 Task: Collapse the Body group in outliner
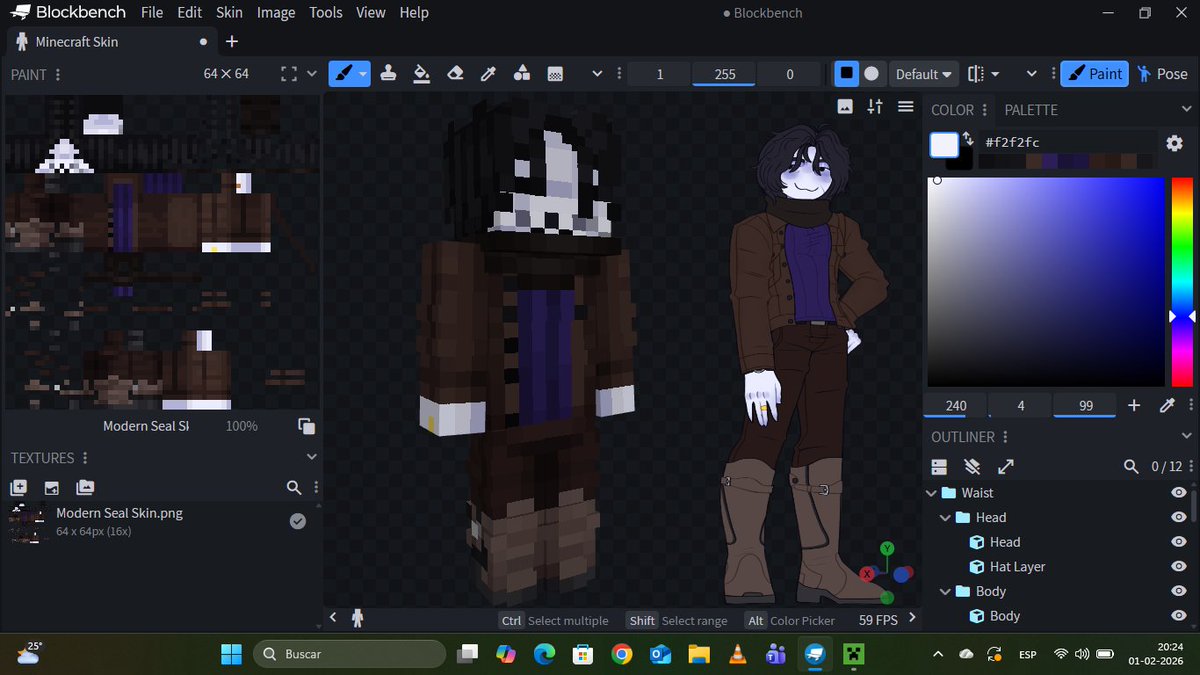[945, 591]
